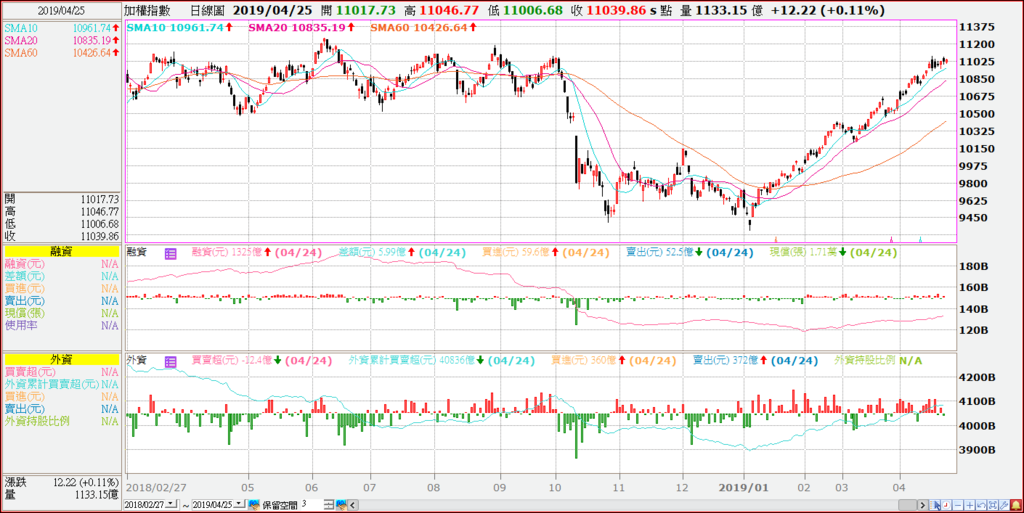Screen dimensions: 1024x513
Task: Click 收 11039.86 row in left panel
Action: (x=61, y=236)
